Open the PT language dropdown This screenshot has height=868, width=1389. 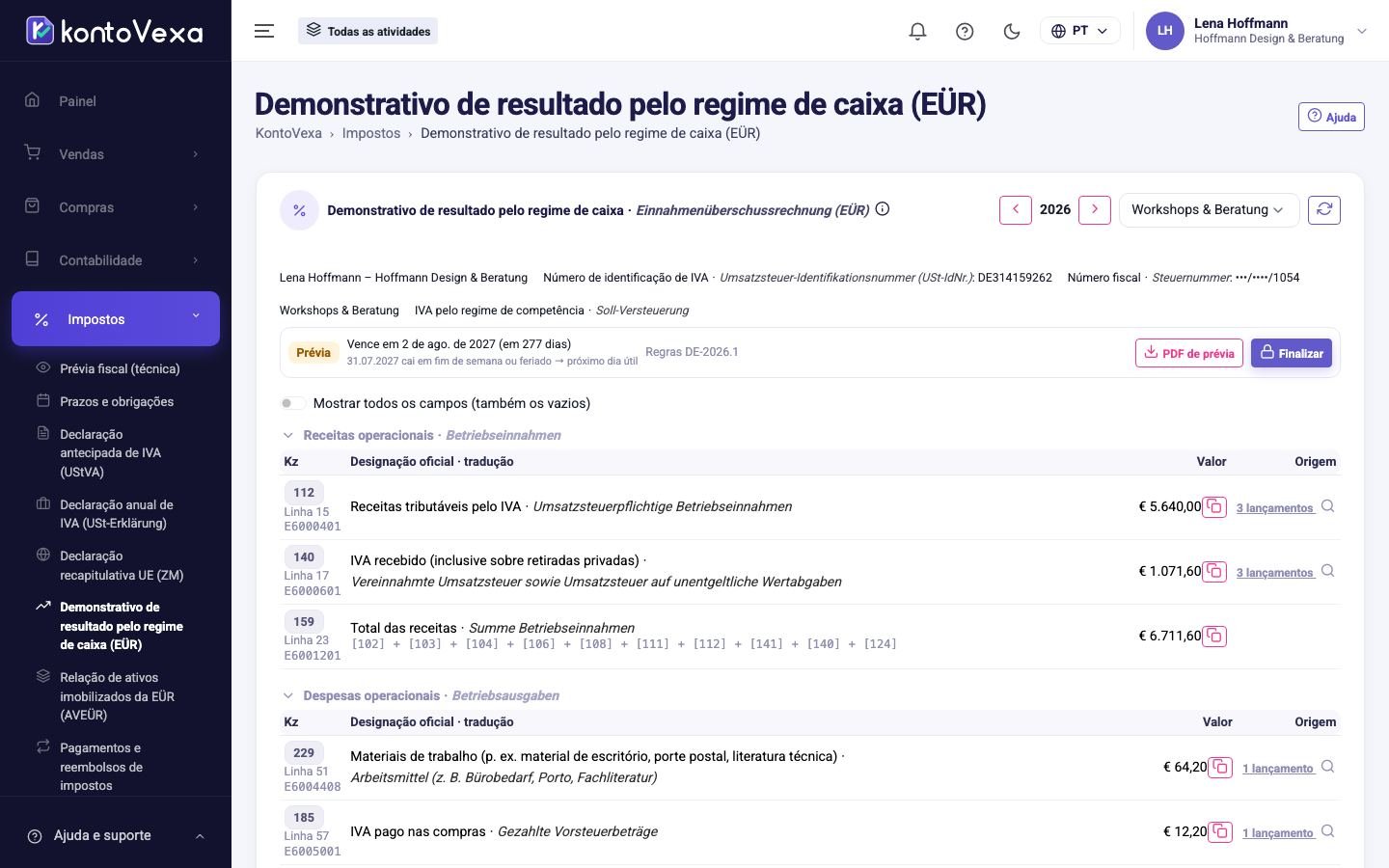[1079, 31]
